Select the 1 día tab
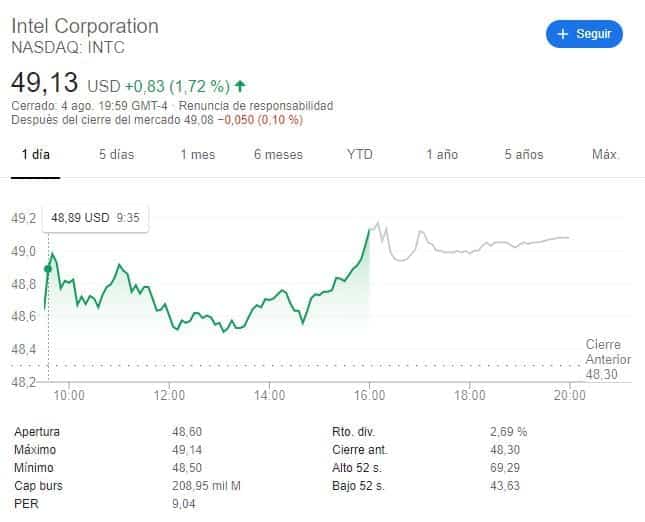The width and height of the screenshot is (645, 522). pos(36,155)
